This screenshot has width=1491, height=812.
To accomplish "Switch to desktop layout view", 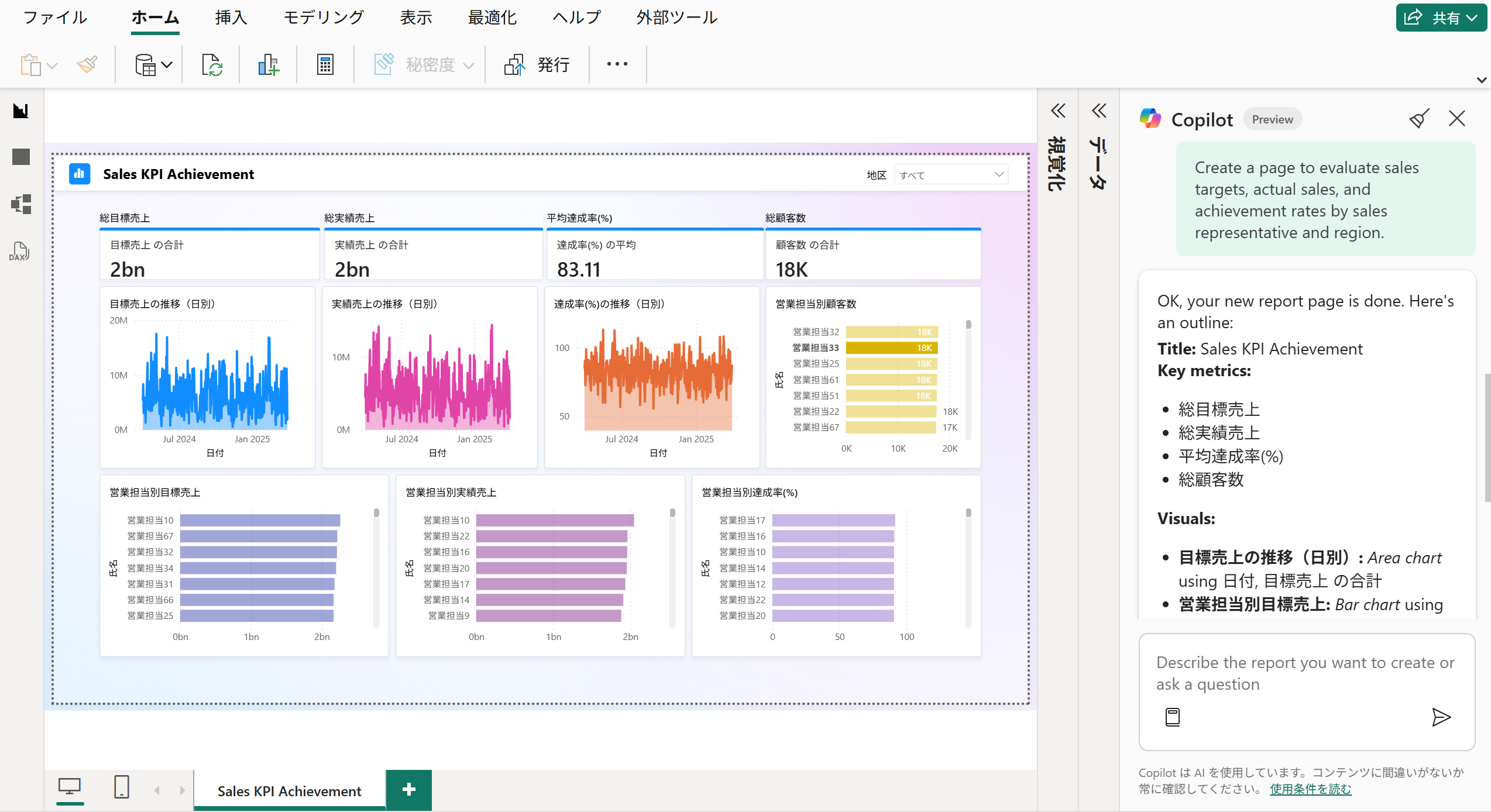I will point(70,787).
